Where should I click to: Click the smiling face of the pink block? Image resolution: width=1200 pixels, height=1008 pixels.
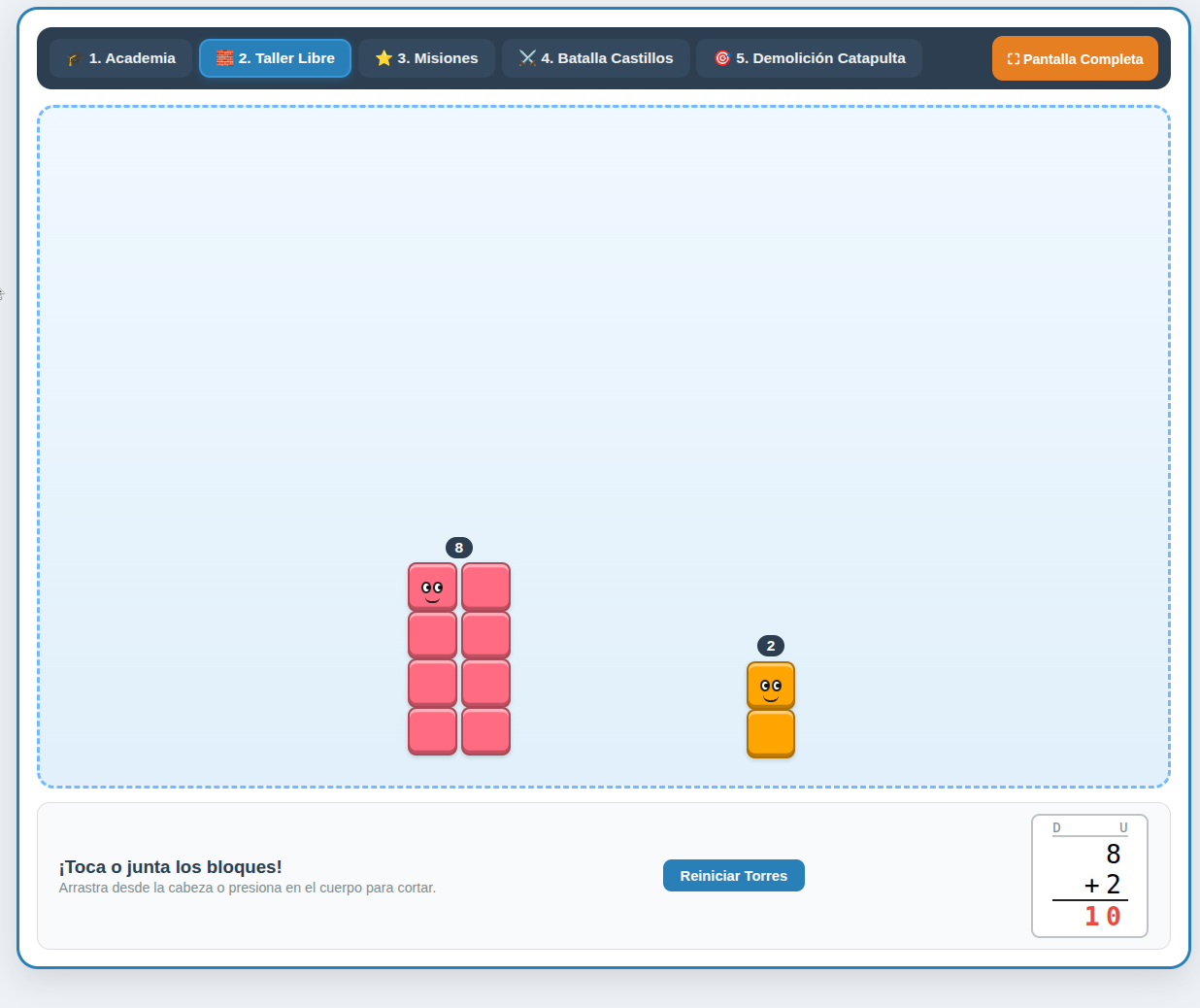[432, 589]
